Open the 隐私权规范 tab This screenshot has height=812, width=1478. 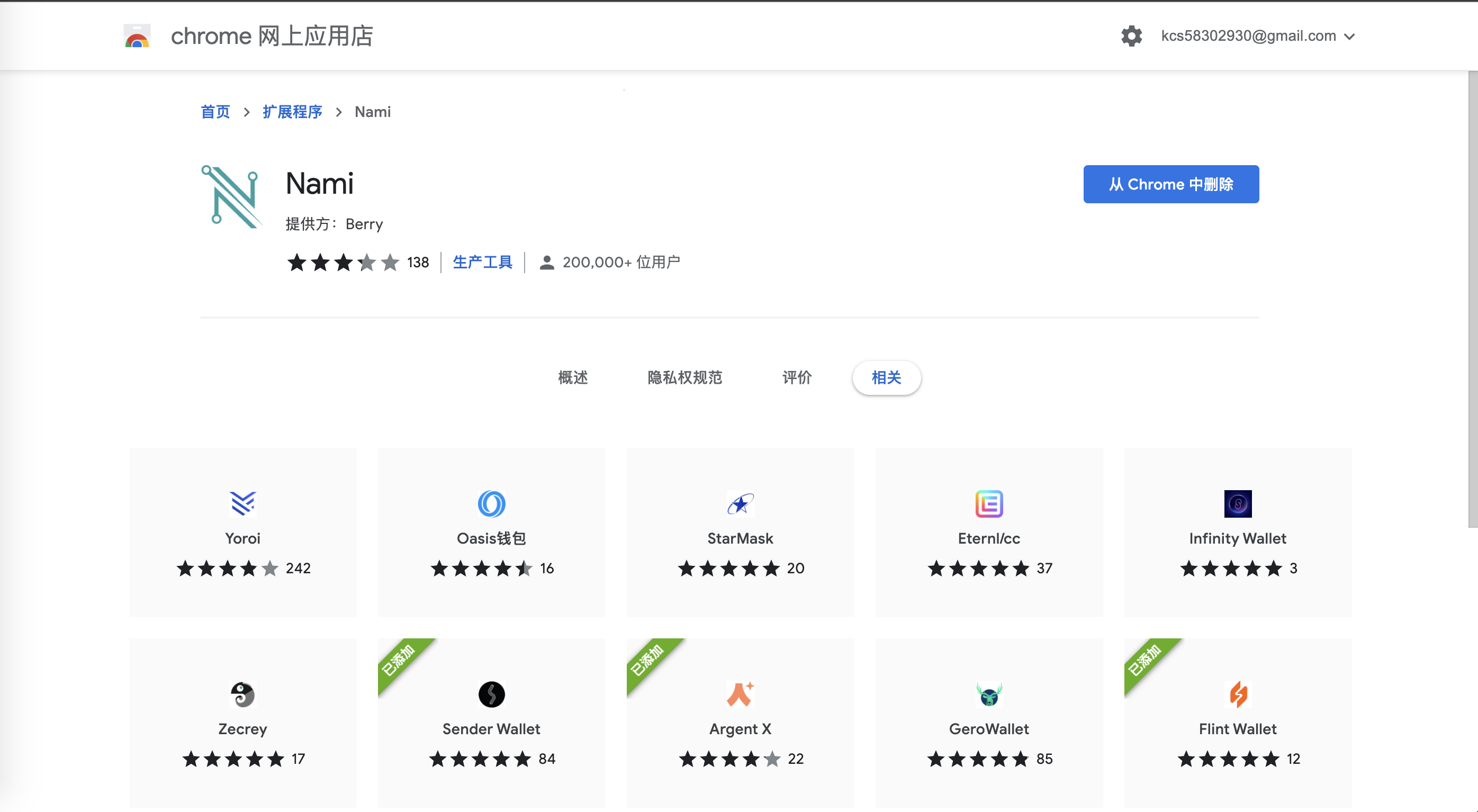coord(684,377)
